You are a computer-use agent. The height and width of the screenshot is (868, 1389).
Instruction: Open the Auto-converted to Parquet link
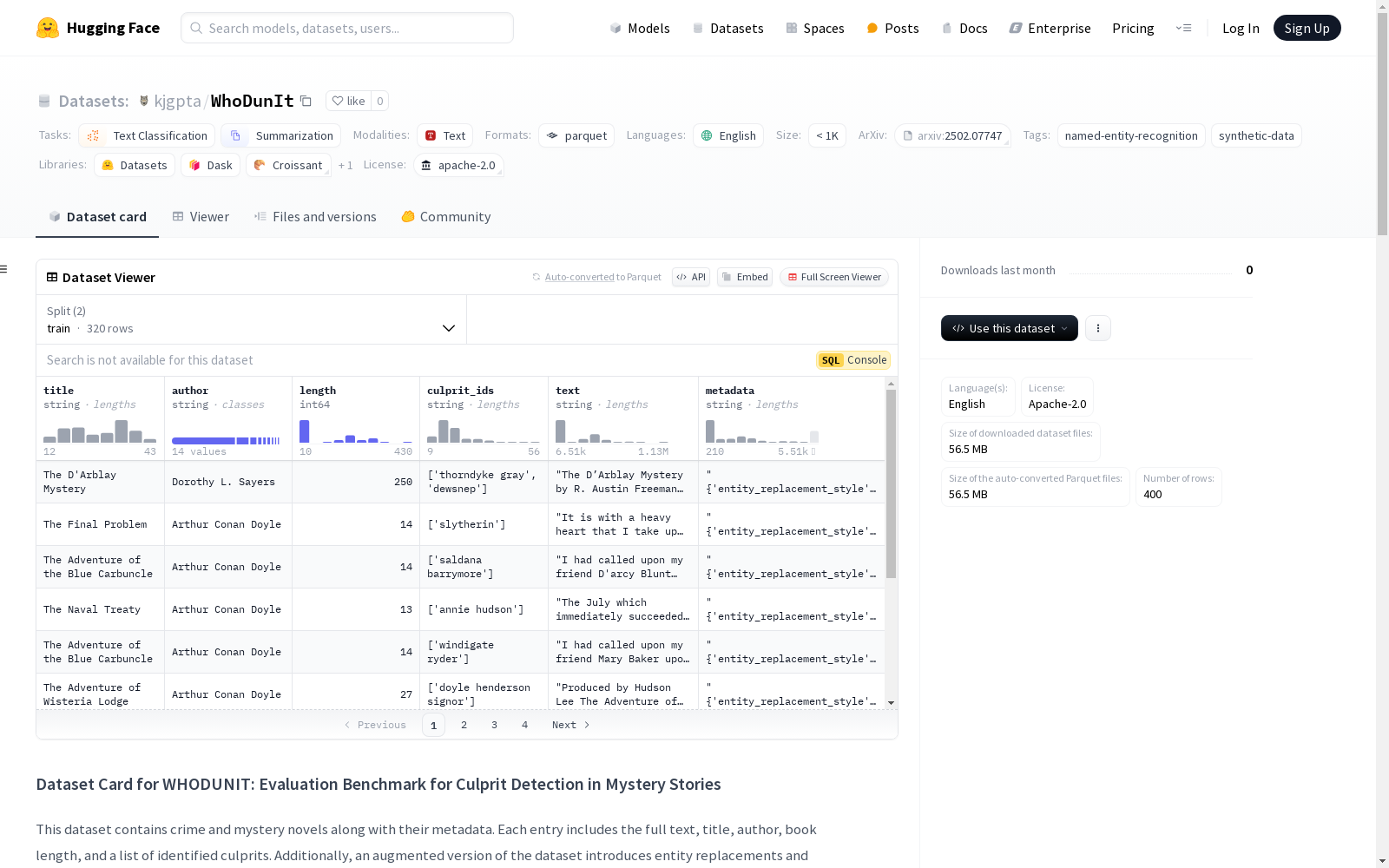(597, 277)
